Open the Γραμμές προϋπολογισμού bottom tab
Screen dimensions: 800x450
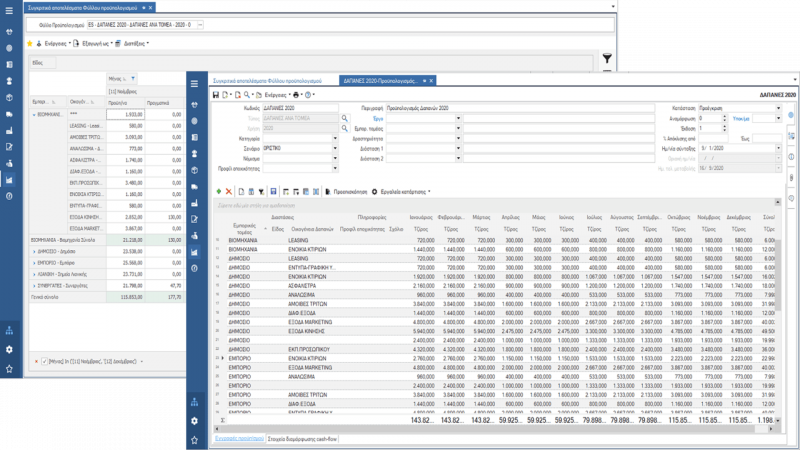pyautogui.click(x=239, y=439)
